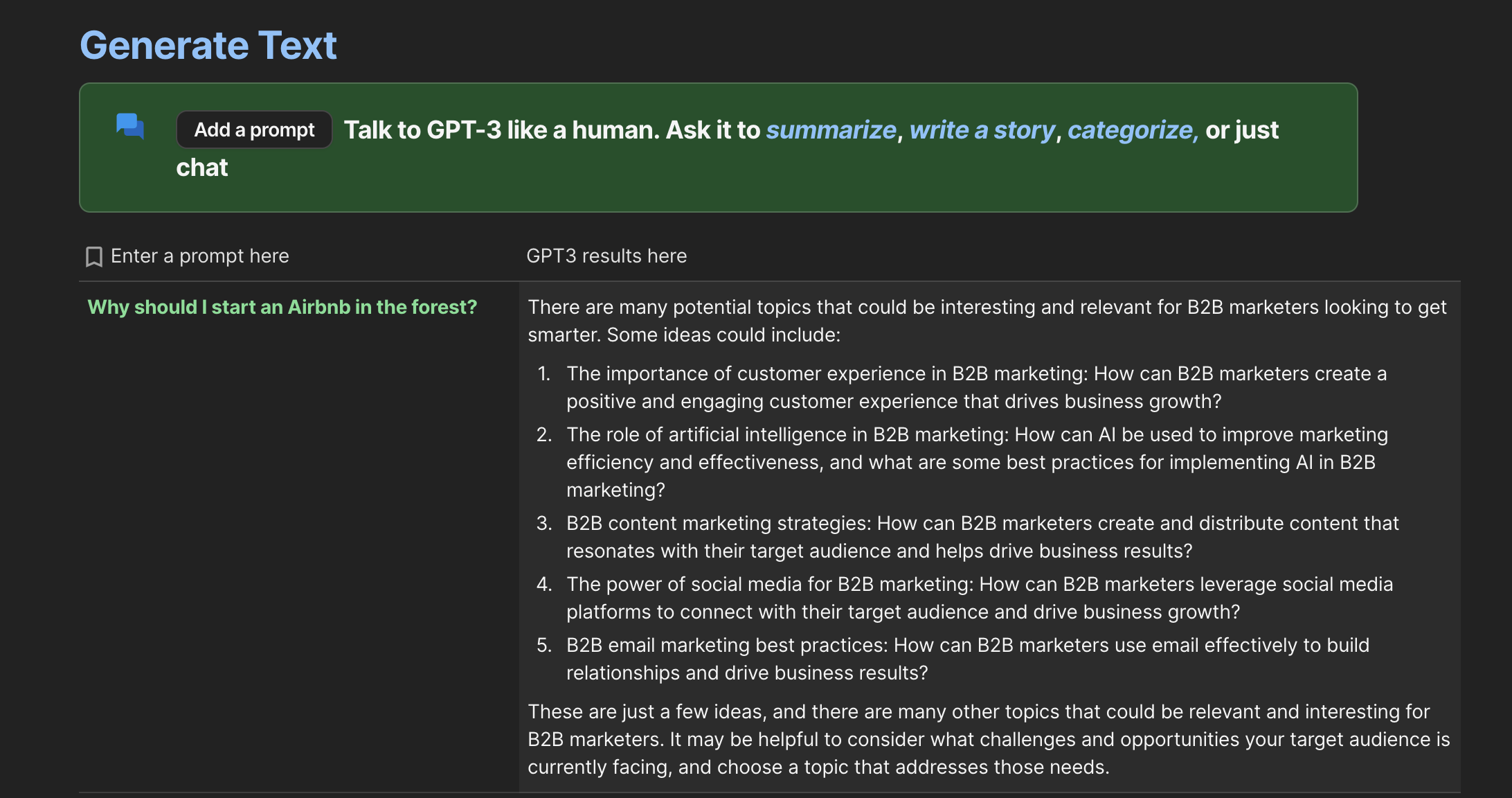Viewport: 1512px width, 798px height.
Task: Click the categorize link
Action: click(1133, 130)
